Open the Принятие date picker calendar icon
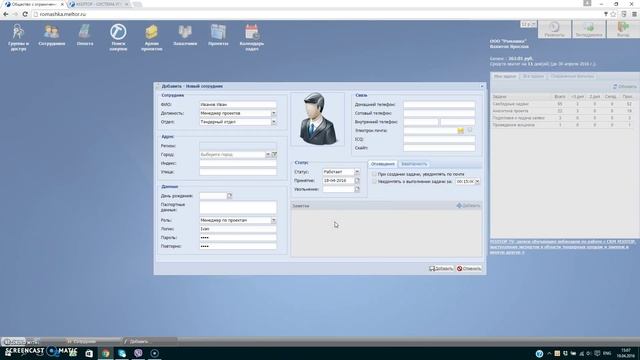The height and width of the screenshot is (360, 640). point(357,180)
